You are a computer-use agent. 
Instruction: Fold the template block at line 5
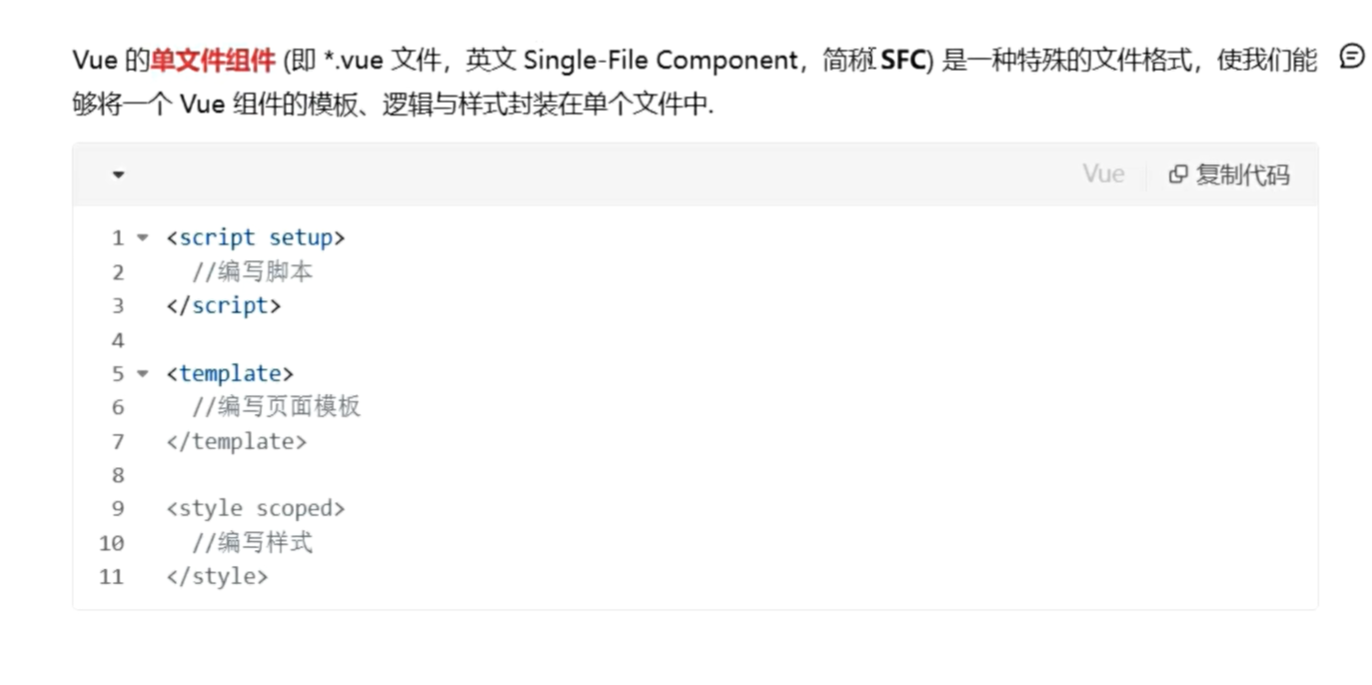click(142, 374)
